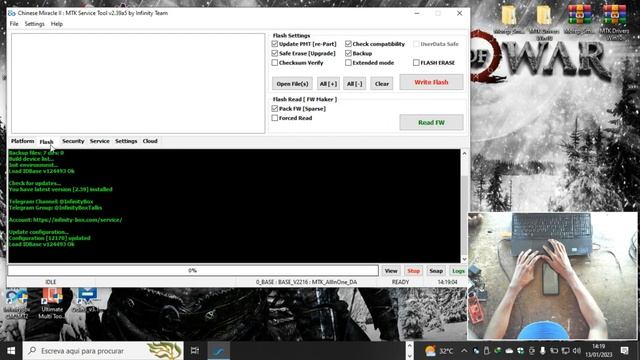
Task: Click the Snap button
Action: click(x=436, y=271)
